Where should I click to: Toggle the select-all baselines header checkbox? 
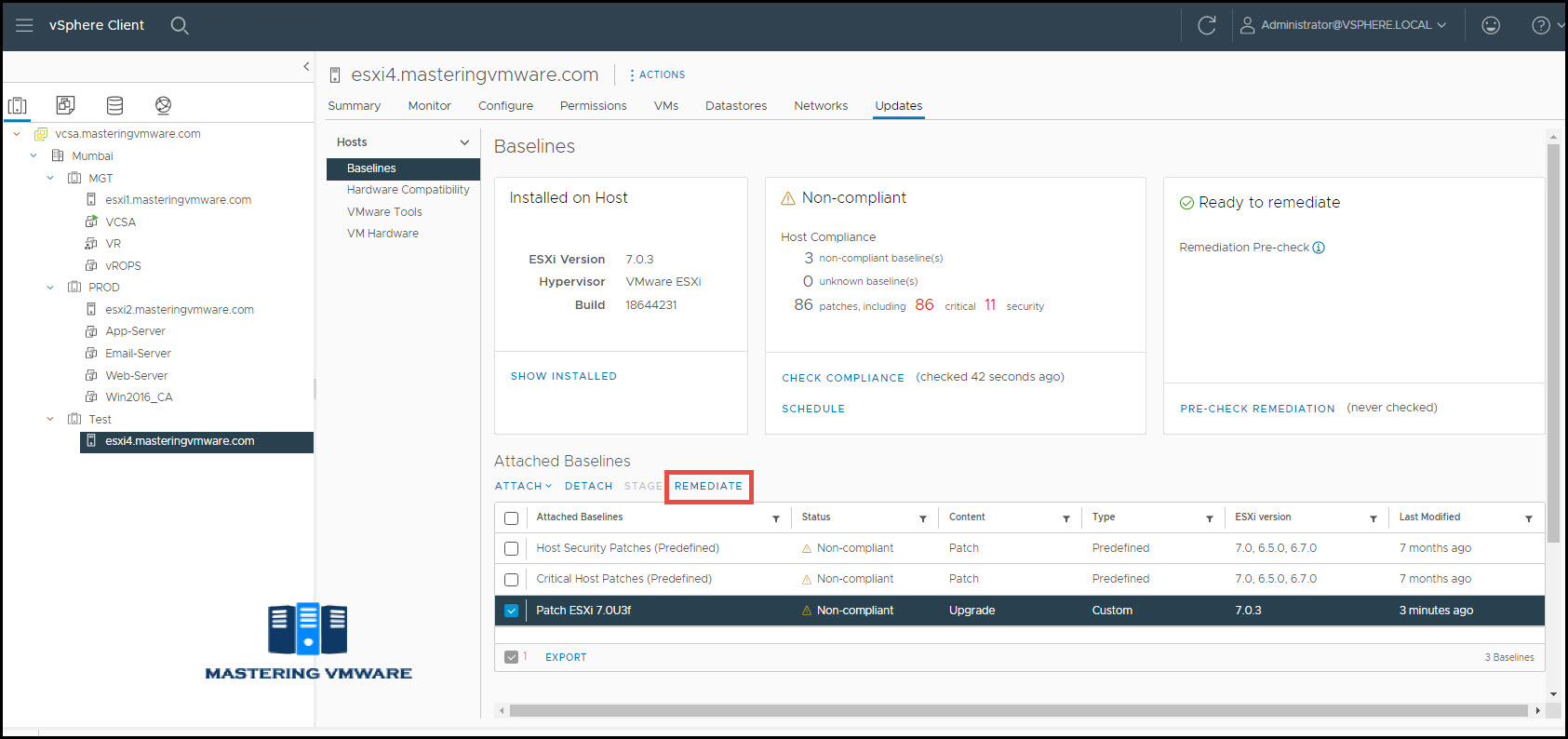point(511,518)
